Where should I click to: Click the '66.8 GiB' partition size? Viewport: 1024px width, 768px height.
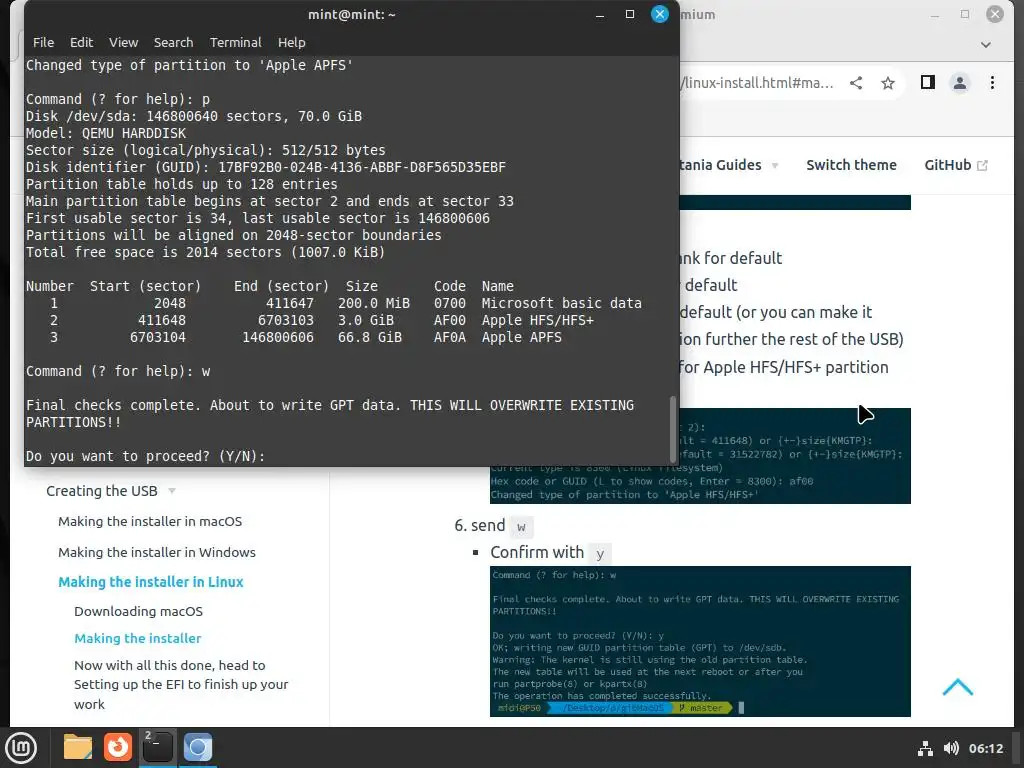pos(370,337)
